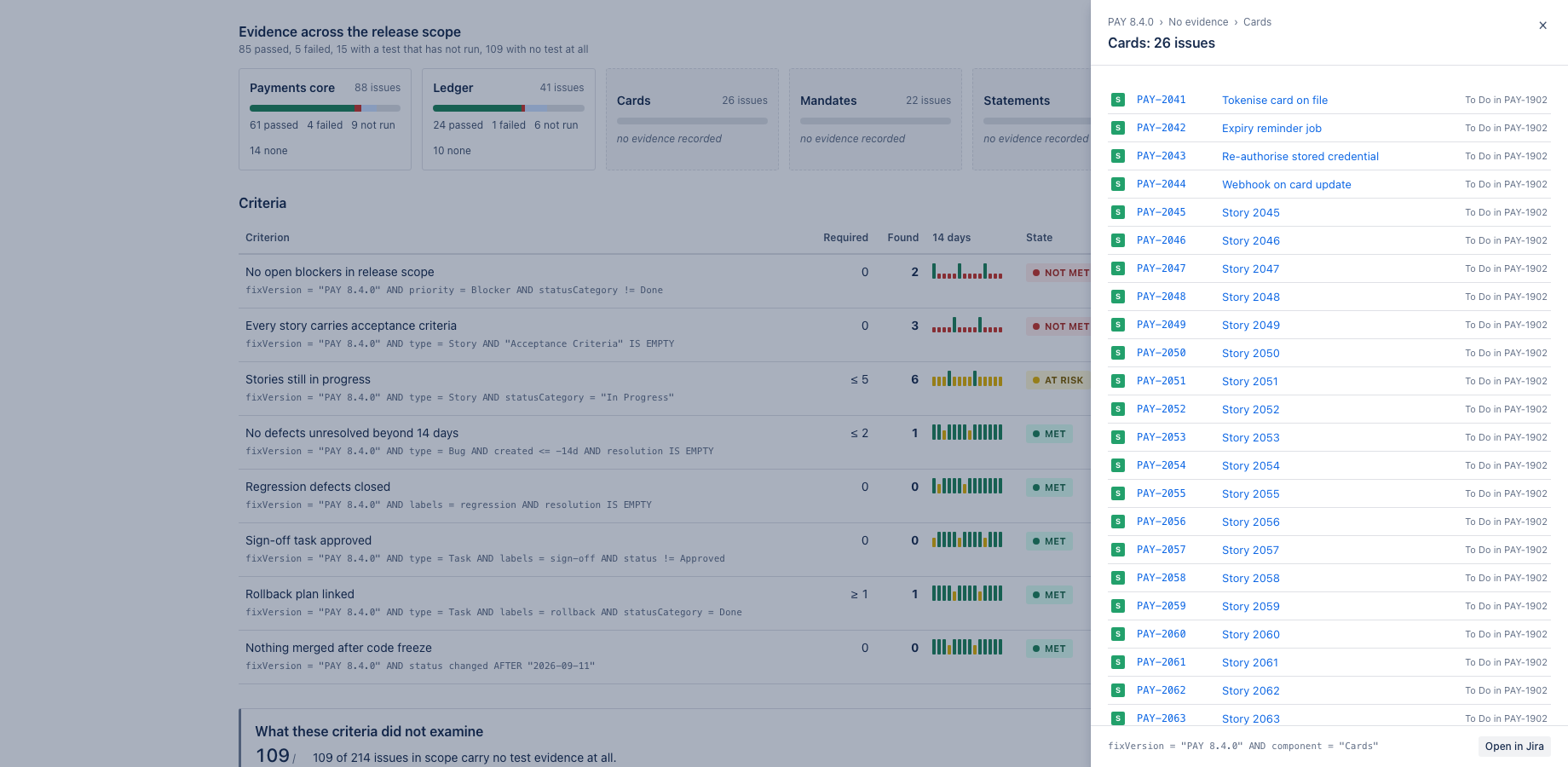Open issue key PAY-2042
Screen dimensions: 1568x767
[x=1161, y=128]
